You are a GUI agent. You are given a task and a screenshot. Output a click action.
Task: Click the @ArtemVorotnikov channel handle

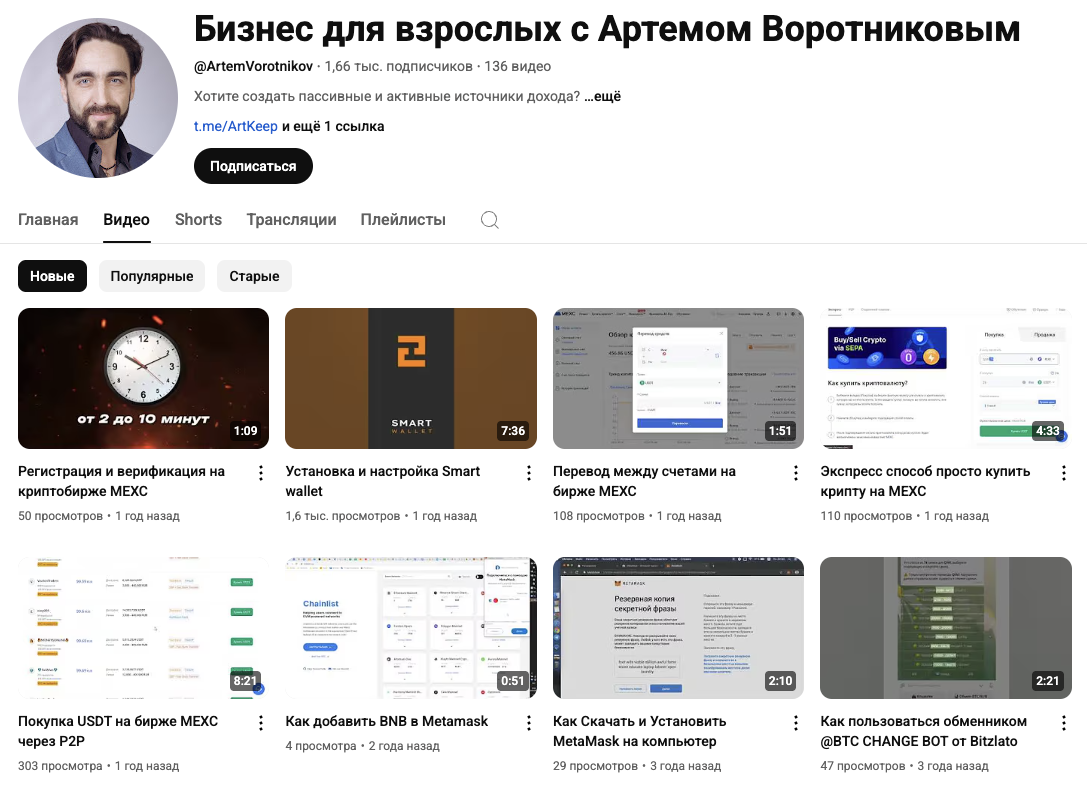click(253, 67)
